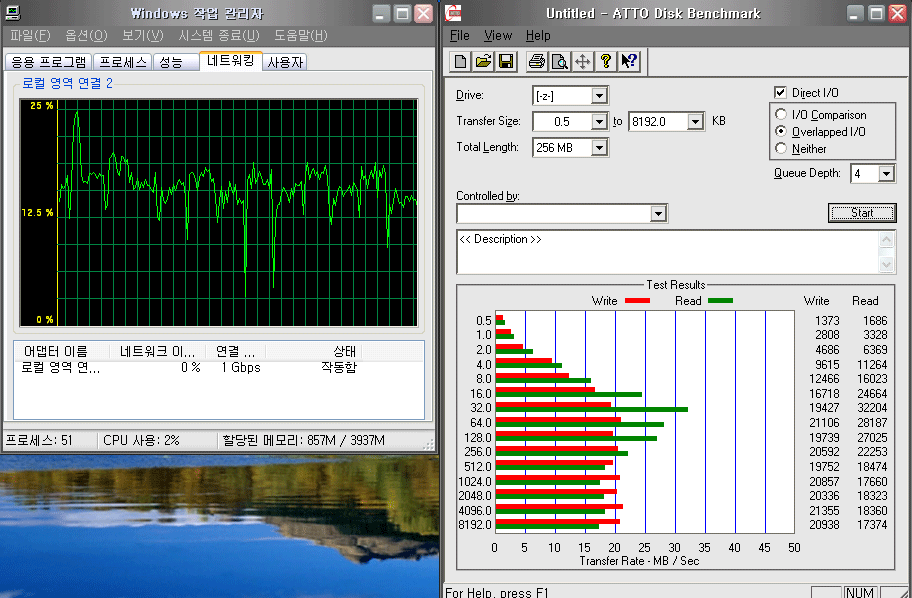Screen dimensions: 912x598
Task: Click the Description box scroll down arrow
Action: tap(886, 264)
